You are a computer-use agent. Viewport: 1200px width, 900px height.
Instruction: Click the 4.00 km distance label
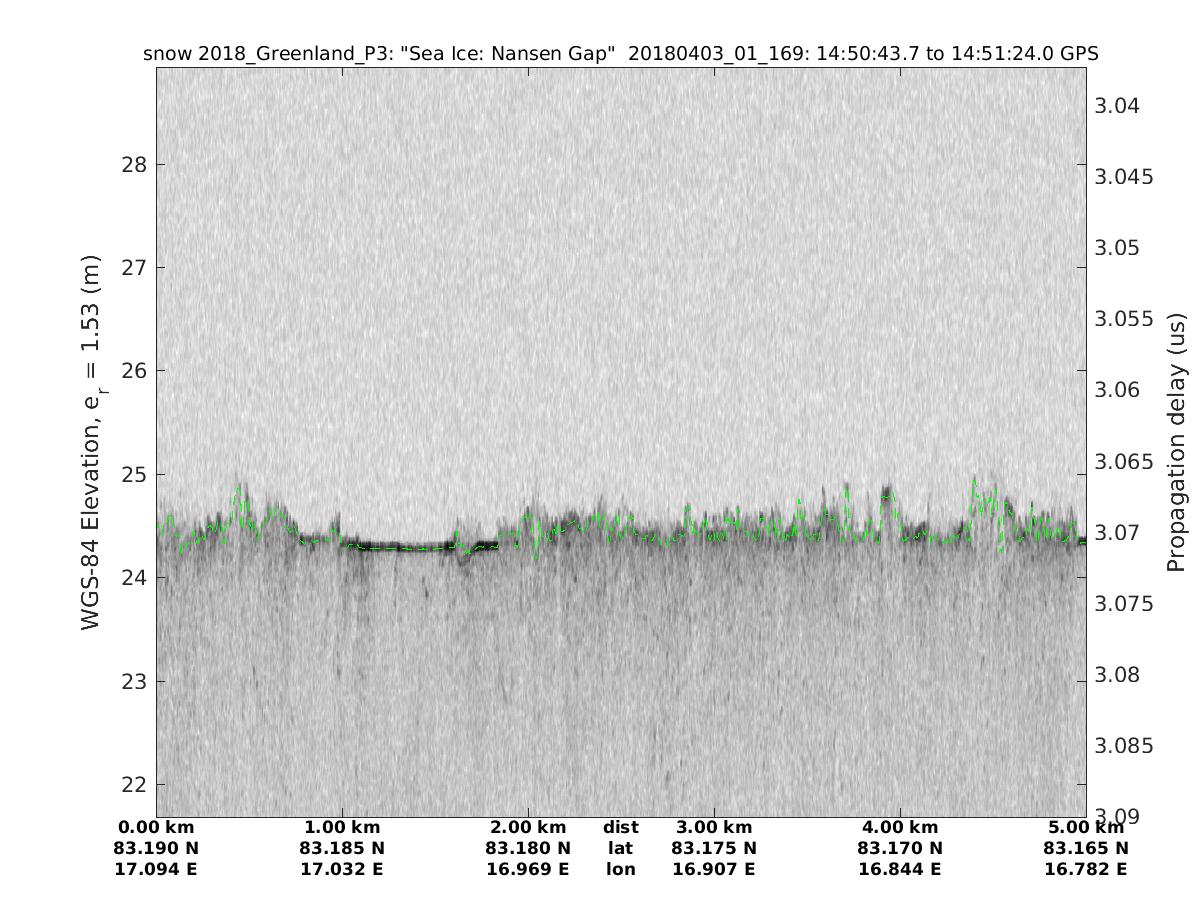pos(900,827)
